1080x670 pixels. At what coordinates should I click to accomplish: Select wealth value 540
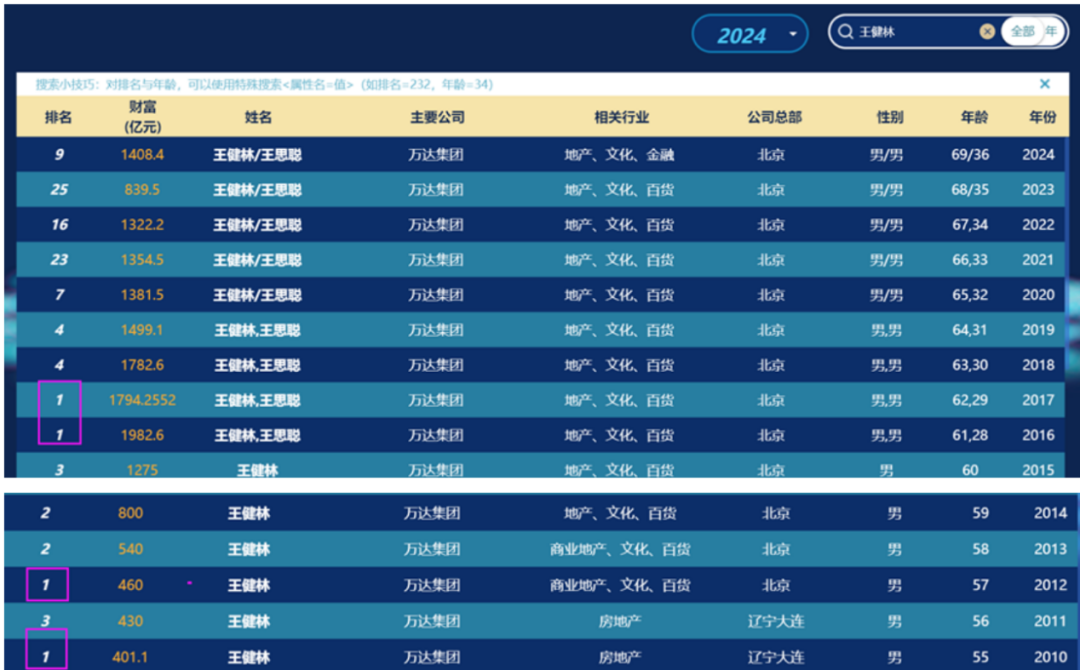pos(130,549)
